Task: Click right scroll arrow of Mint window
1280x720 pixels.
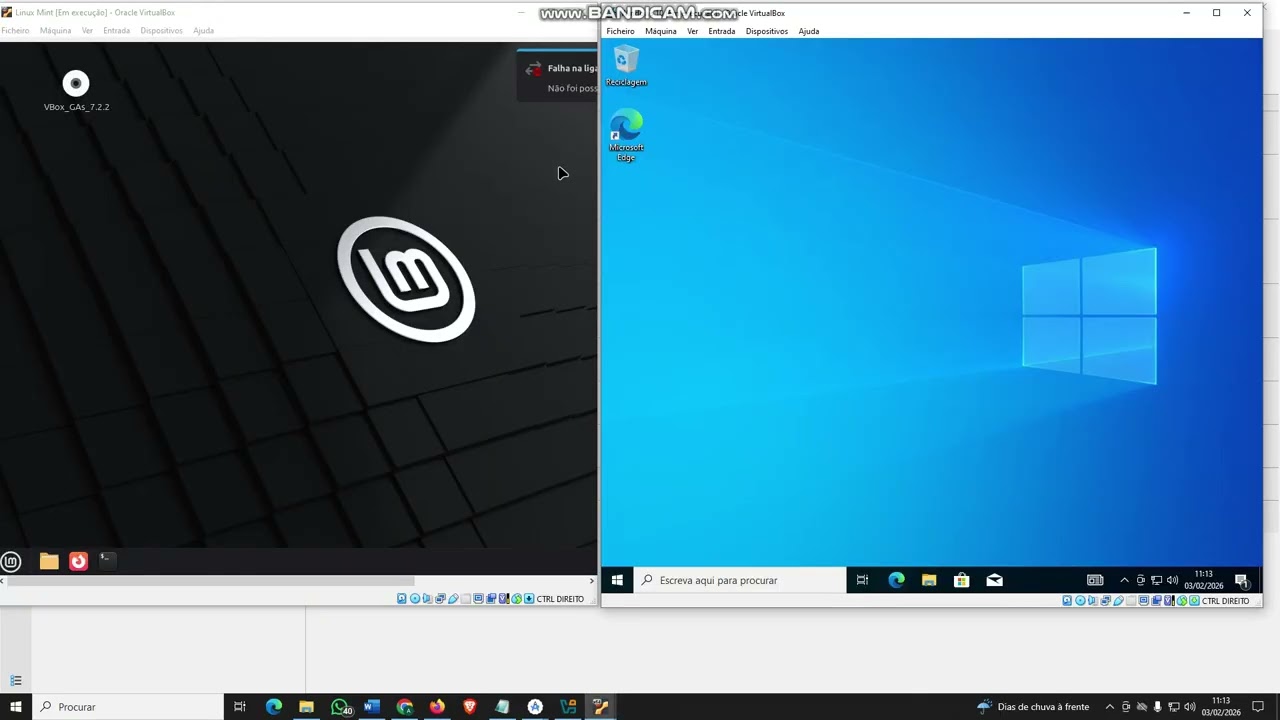Action: pos(591,580)
